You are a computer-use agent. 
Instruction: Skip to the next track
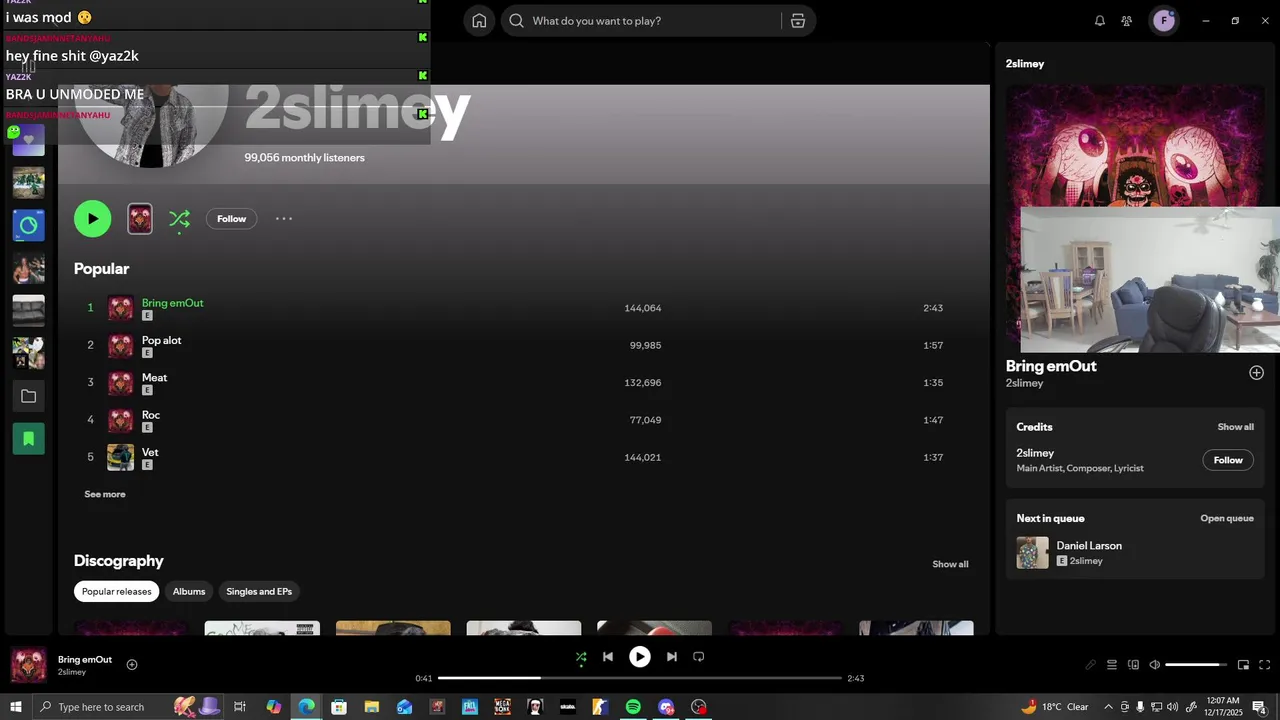(672, 657)
